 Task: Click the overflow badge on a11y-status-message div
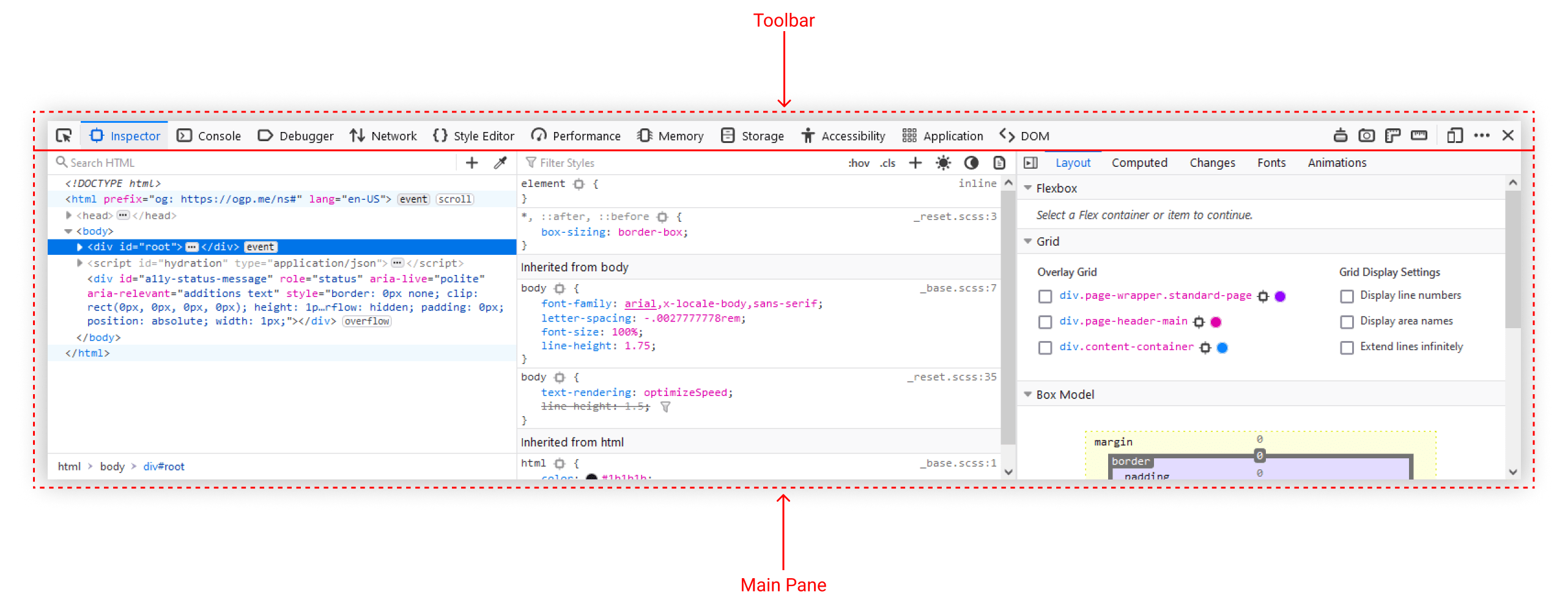click(366, 321)
